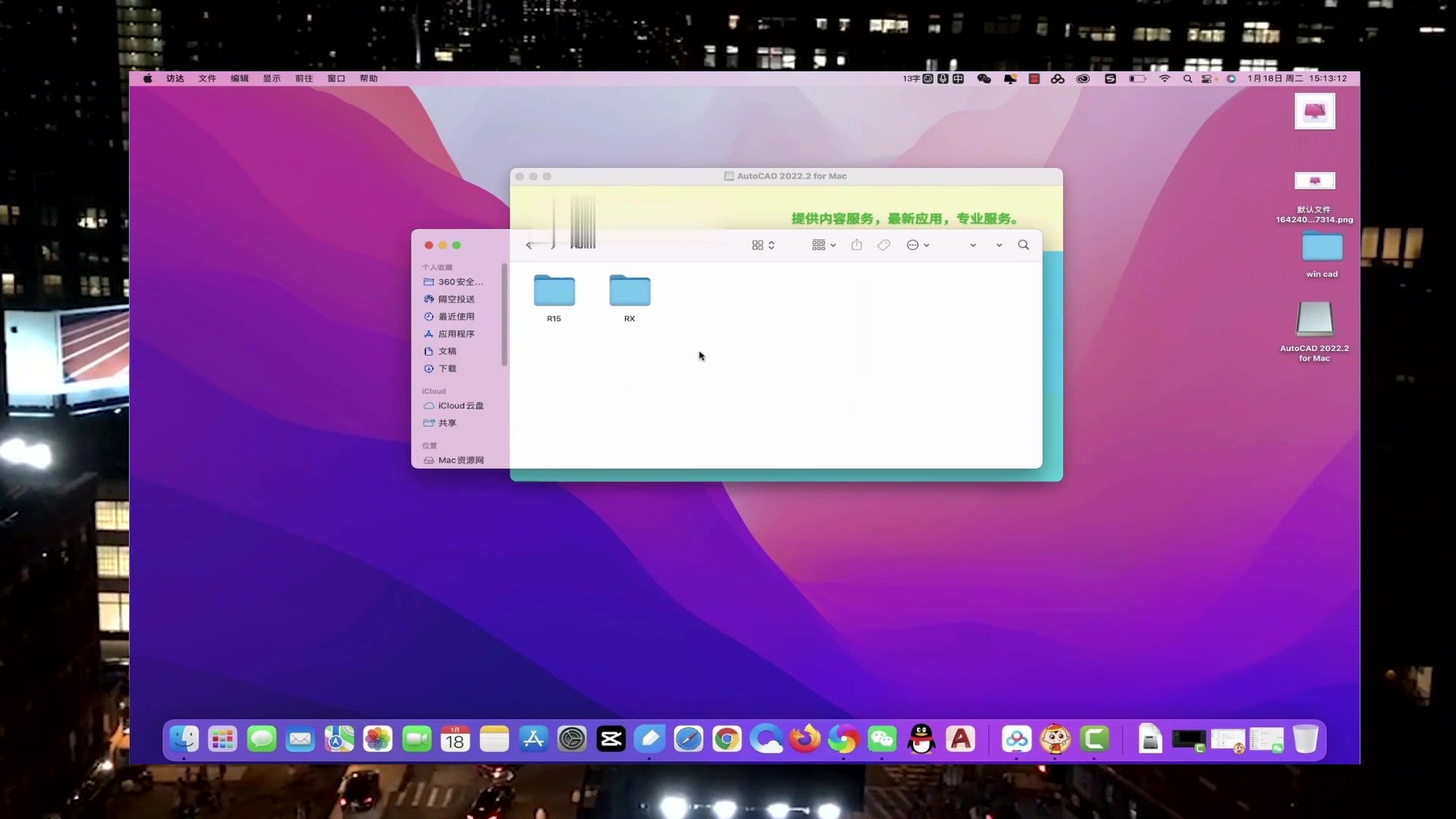This screenshot has height=819, width=1456.
Task: Open Launchpad from the Dock
Action: 223,739
